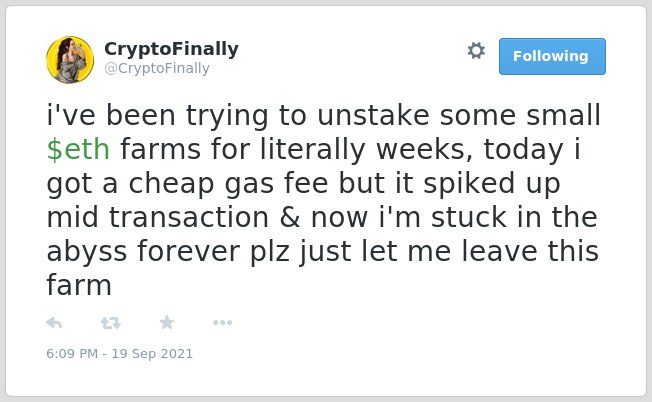Image resolution: width=652 pixels, height=402 pixels.
Task: Unfollow via the blue Following button
Action: click(552, 57)
